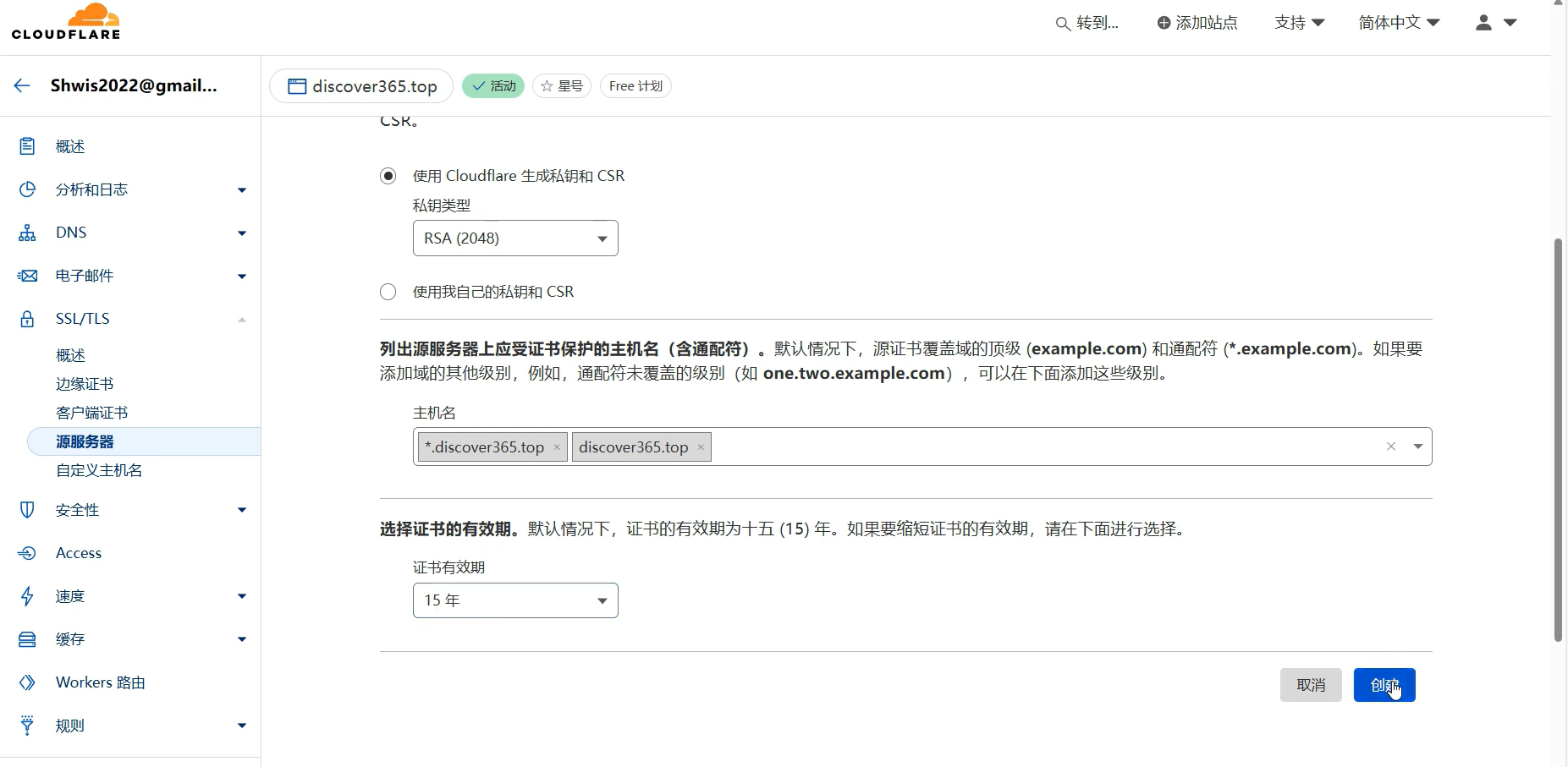
Task: Open 客户端证书 submenu item
Action: pos(91,413)
